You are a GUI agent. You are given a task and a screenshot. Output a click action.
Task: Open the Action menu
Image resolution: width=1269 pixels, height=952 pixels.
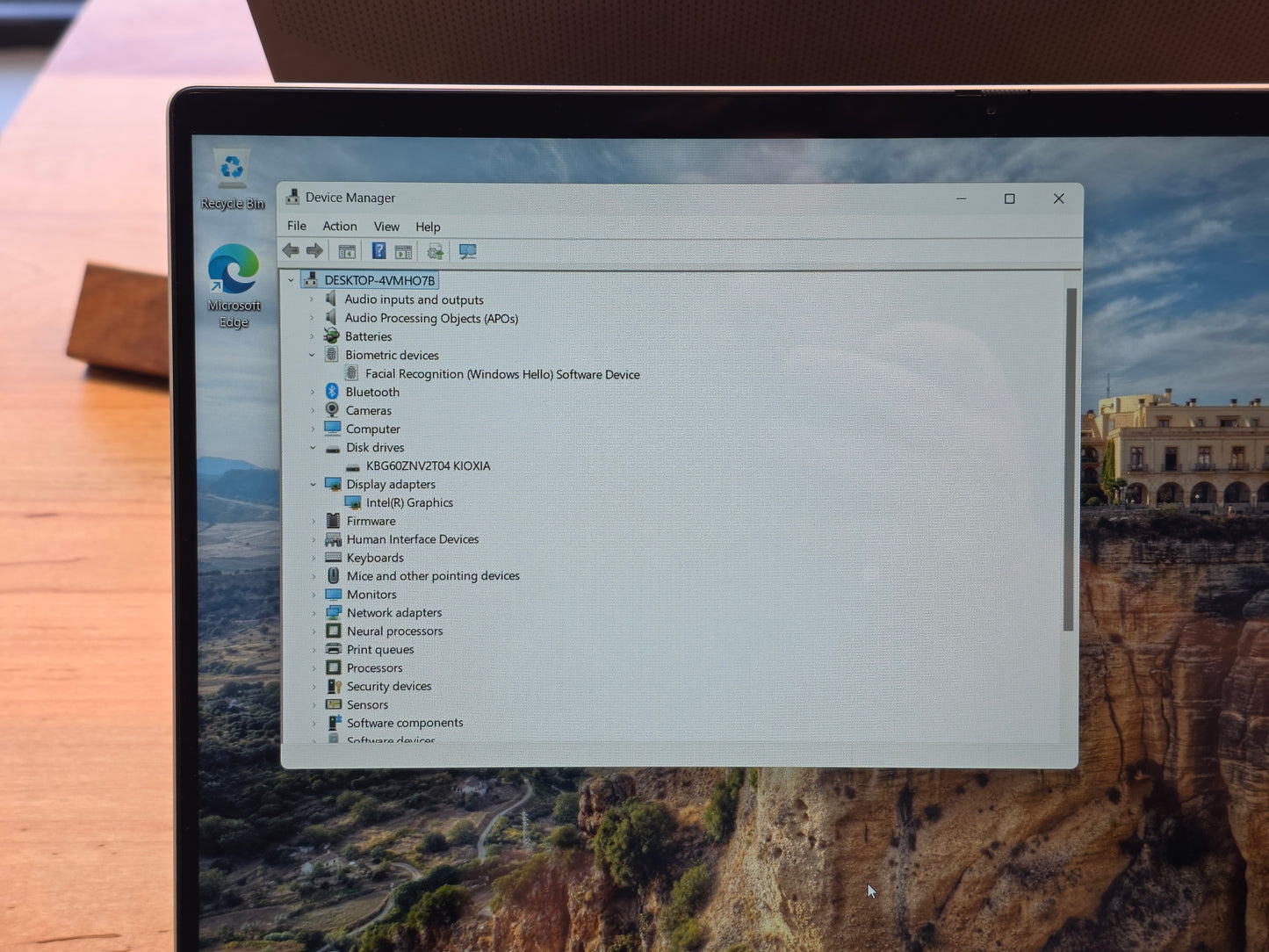point(339,227)
